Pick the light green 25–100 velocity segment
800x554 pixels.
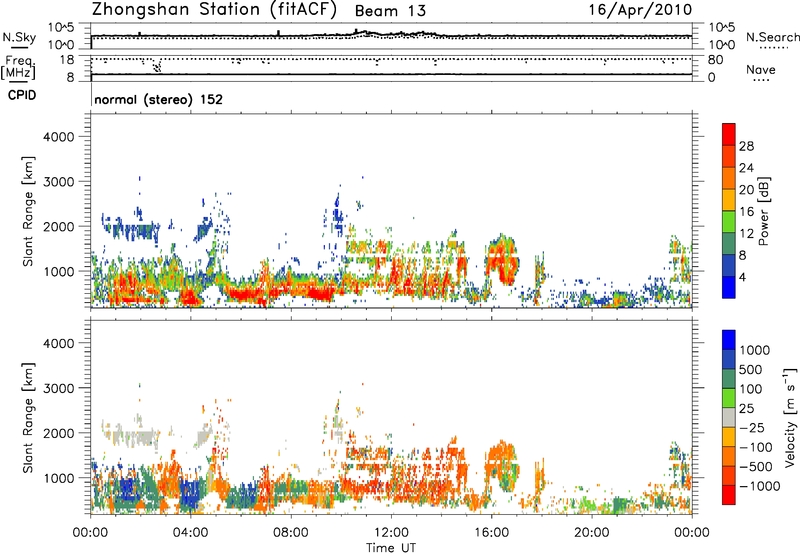729,398
